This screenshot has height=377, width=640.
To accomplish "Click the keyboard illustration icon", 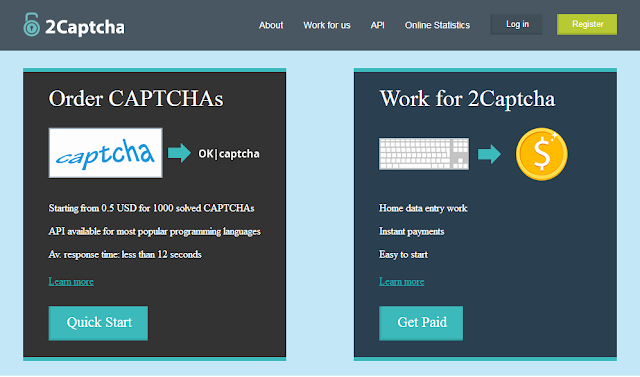I will (x=424, y=153).
